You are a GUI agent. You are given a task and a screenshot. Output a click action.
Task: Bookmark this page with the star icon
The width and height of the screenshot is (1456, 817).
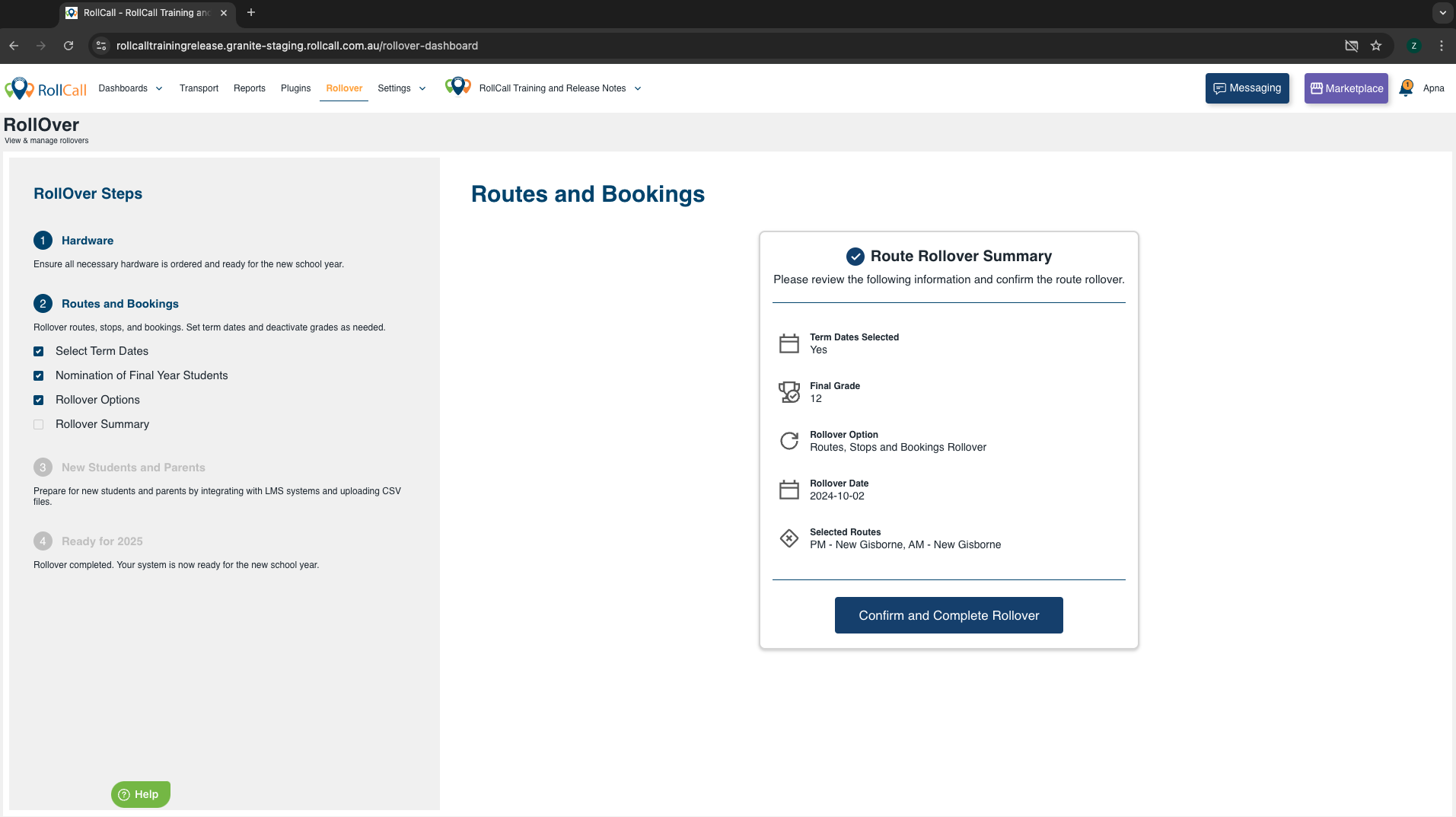[1376, 46]
